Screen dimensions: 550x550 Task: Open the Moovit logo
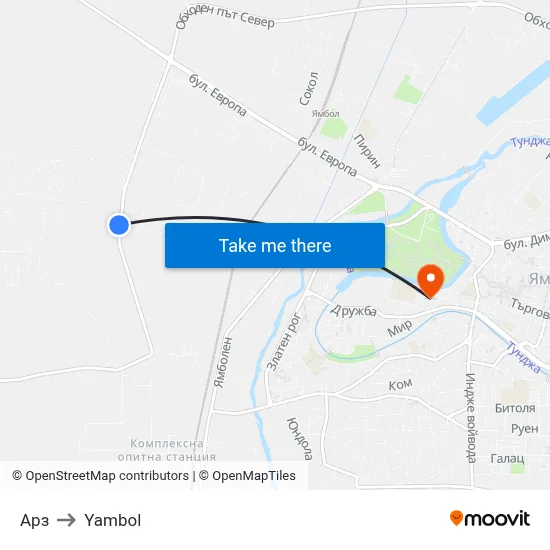(490, 519)
